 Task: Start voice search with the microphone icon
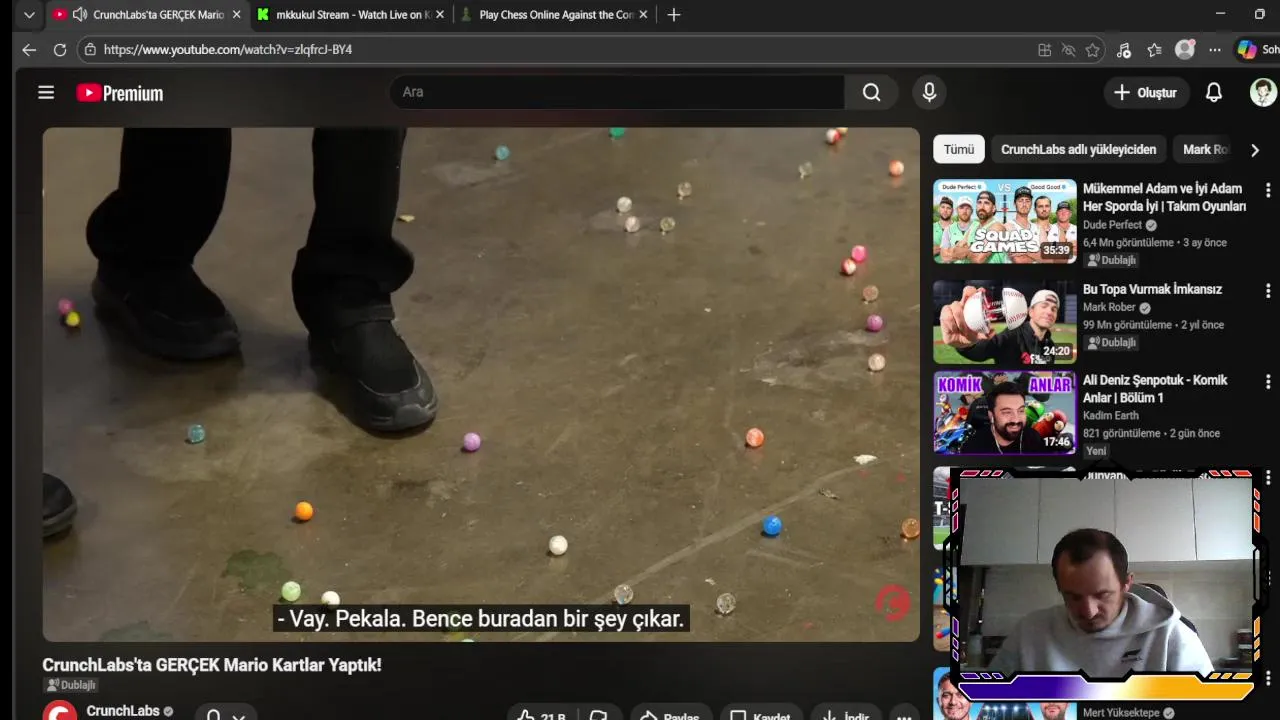(929, 92)
